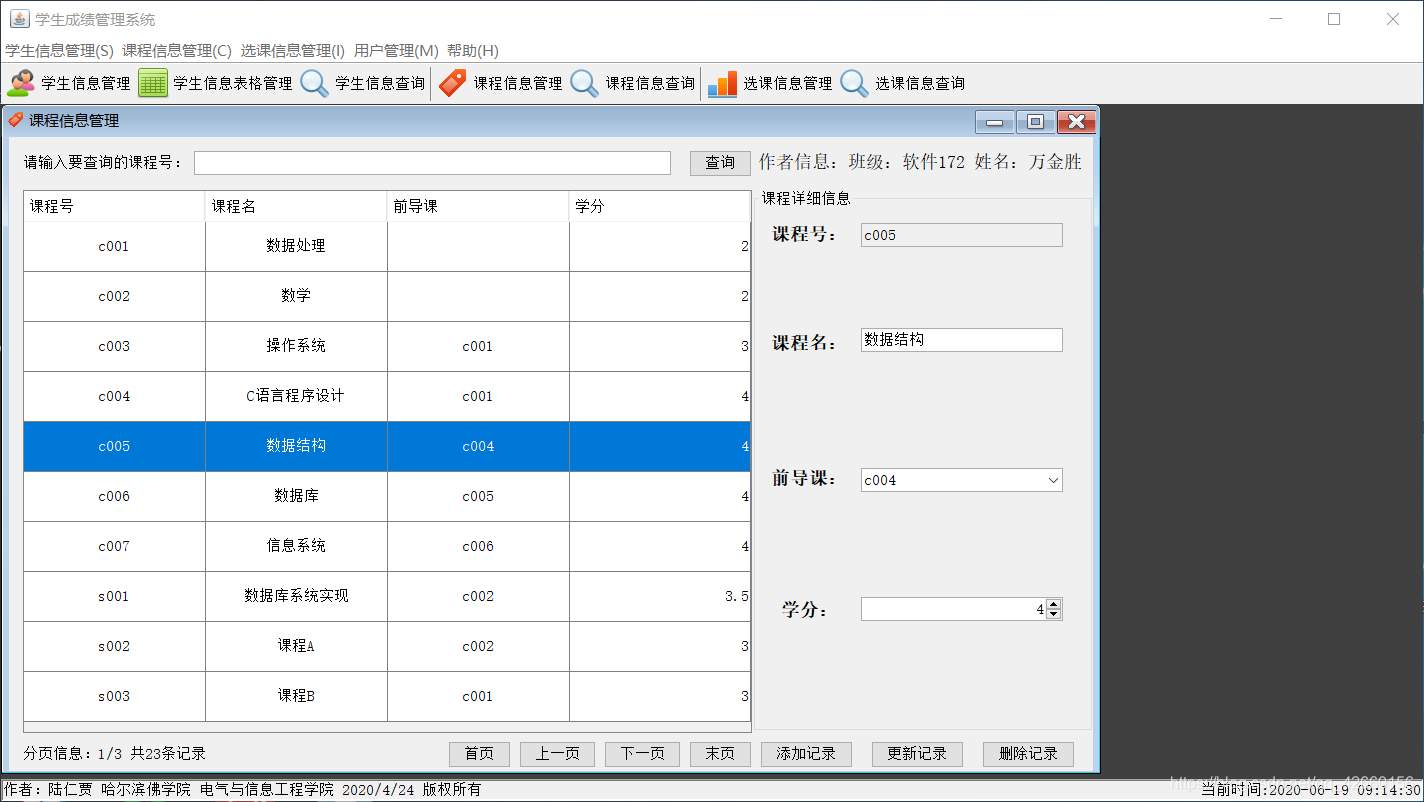Minimize the 课程信息管理 internal window
The width and height of the screenshot is (1424, 802).
pyautogui.click(x=995, y=121)
